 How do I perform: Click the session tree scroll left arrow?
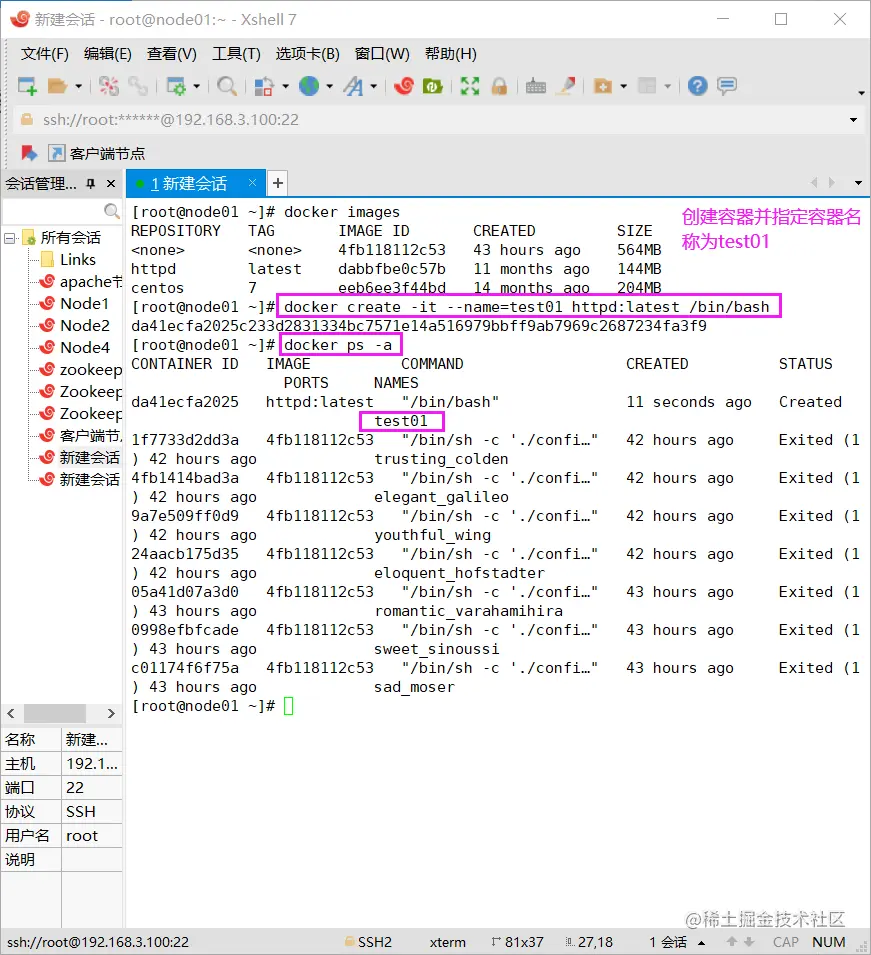10,713
